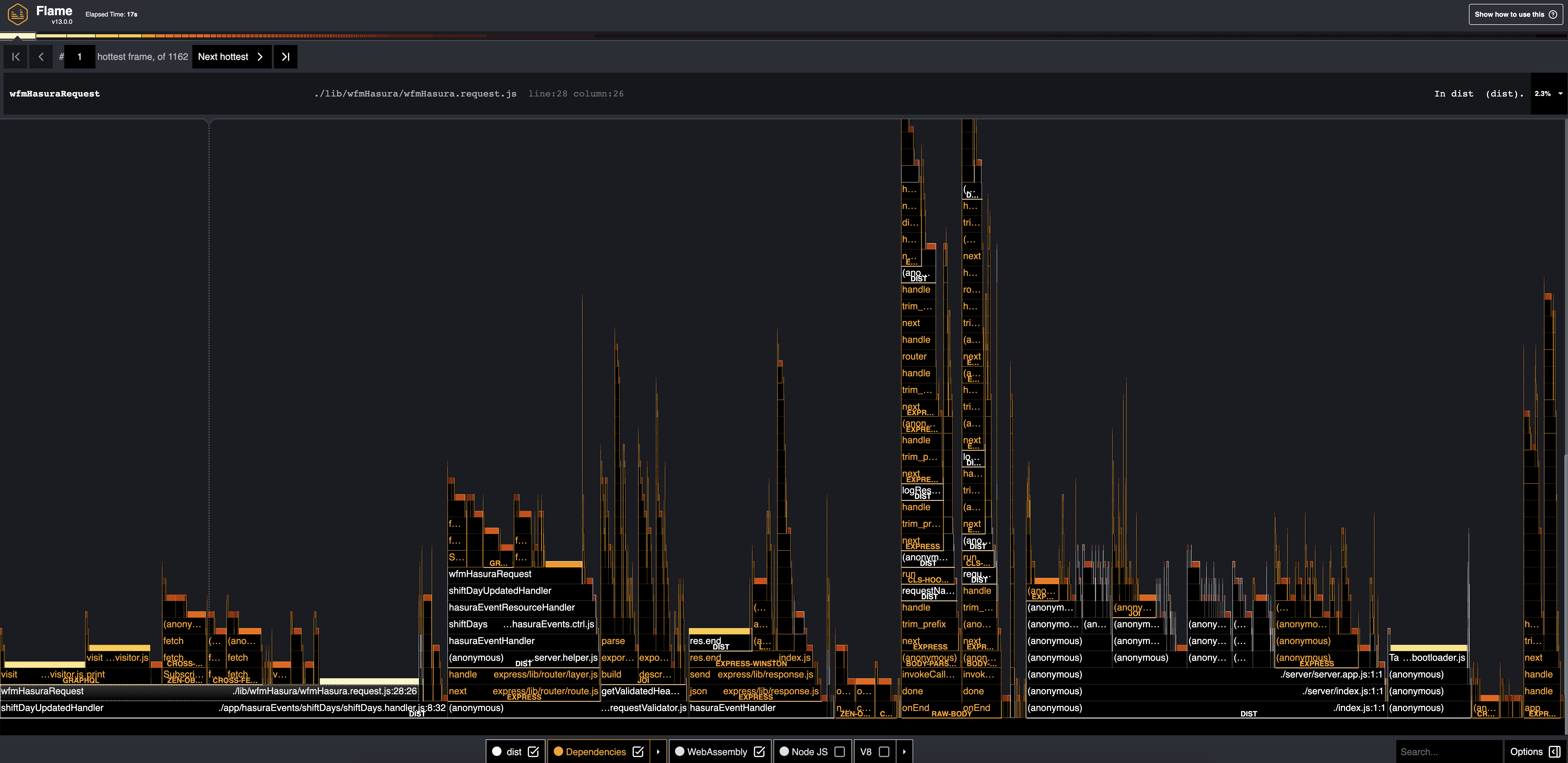Click the wfmHasuraRequest function name heading
The image size is (1568, 763).
click(55, 94)
